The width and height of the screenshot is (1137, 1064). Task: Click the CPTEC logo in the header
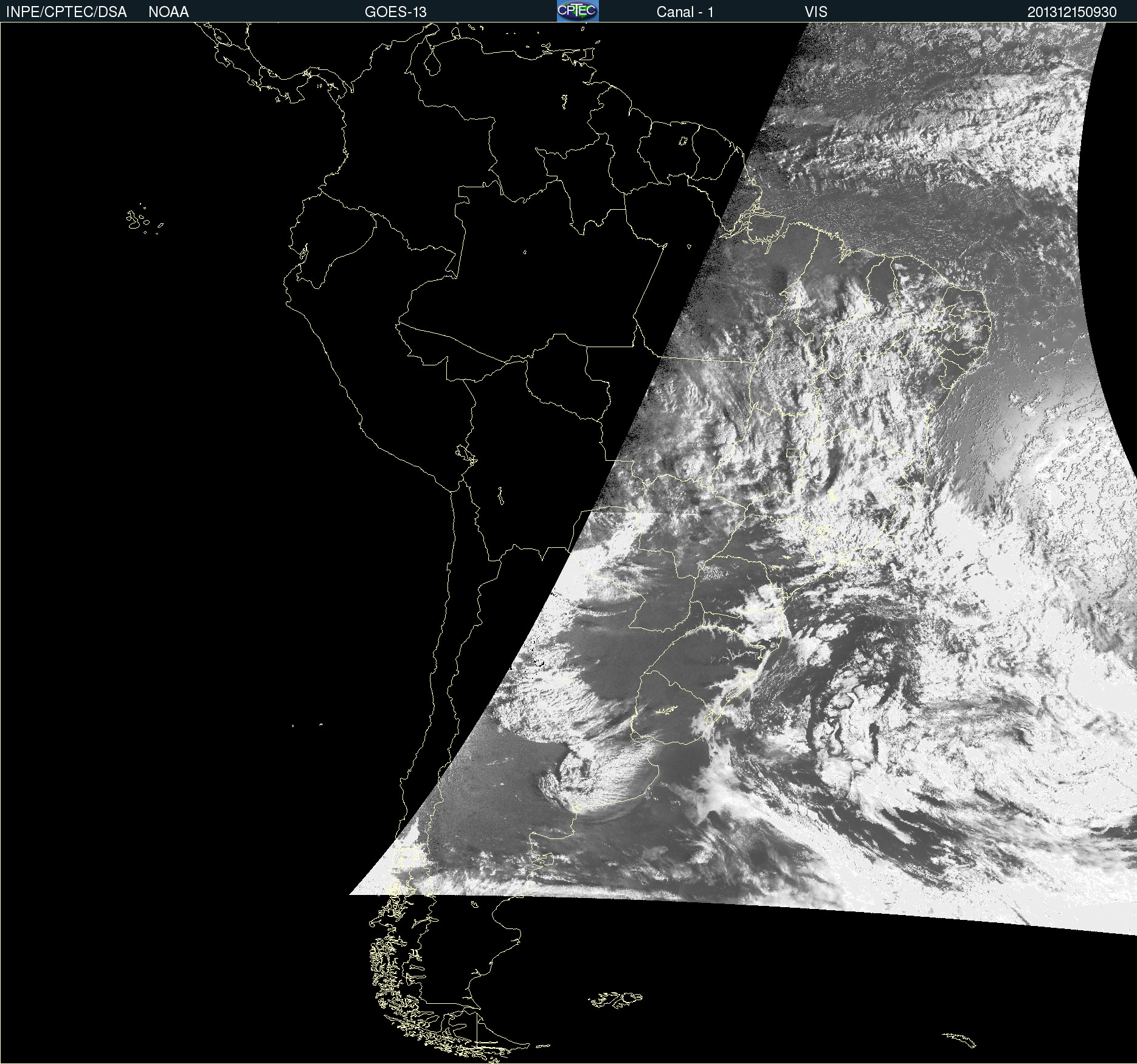pyautogui.click(x=578, y=11)
